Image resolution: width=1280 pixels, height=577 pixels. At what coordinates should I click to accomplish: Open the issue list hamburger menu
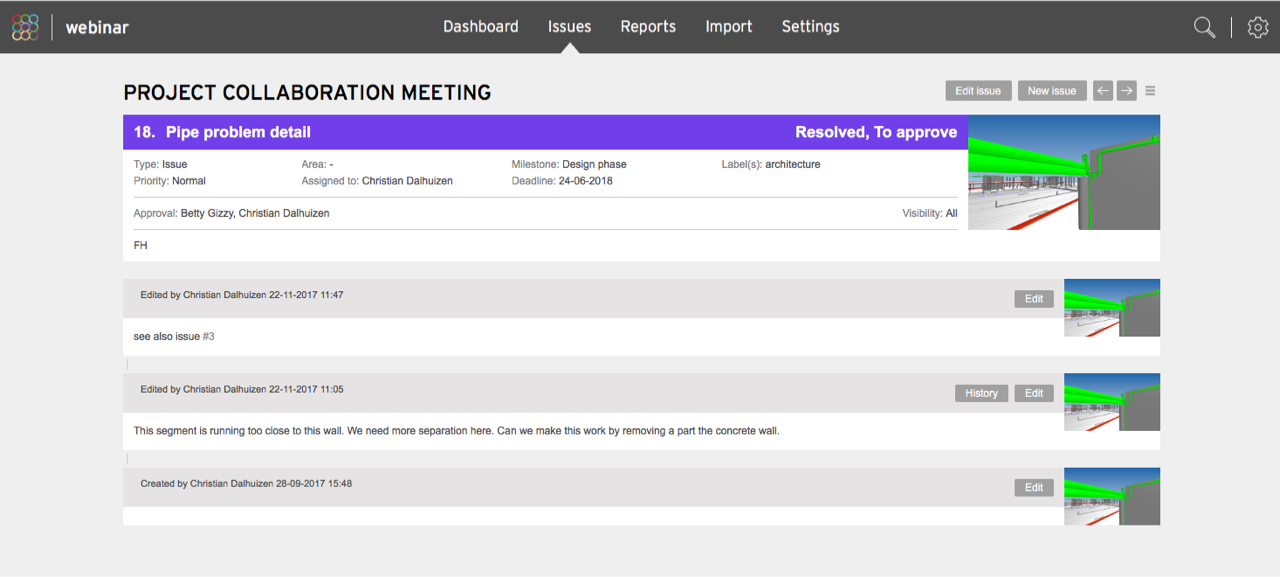tap(1151, 91)
